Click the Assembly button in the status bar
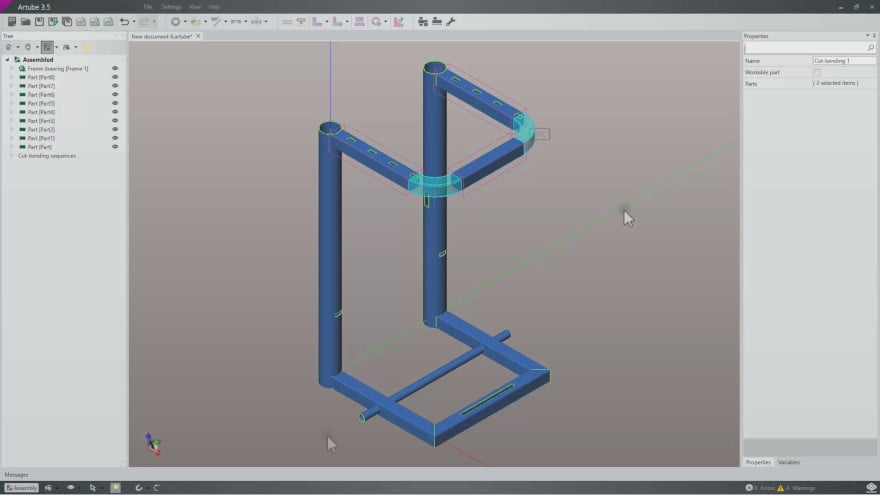This screenshot has height=495, width=880. click(x=21, y=488)
